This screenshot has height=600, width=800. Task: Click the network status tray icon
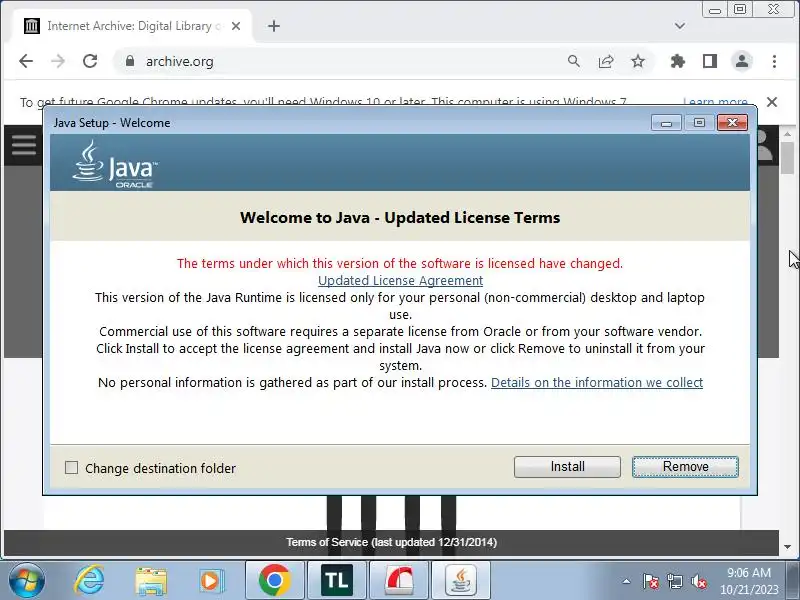pyautogui.click(x=674, y=581)
